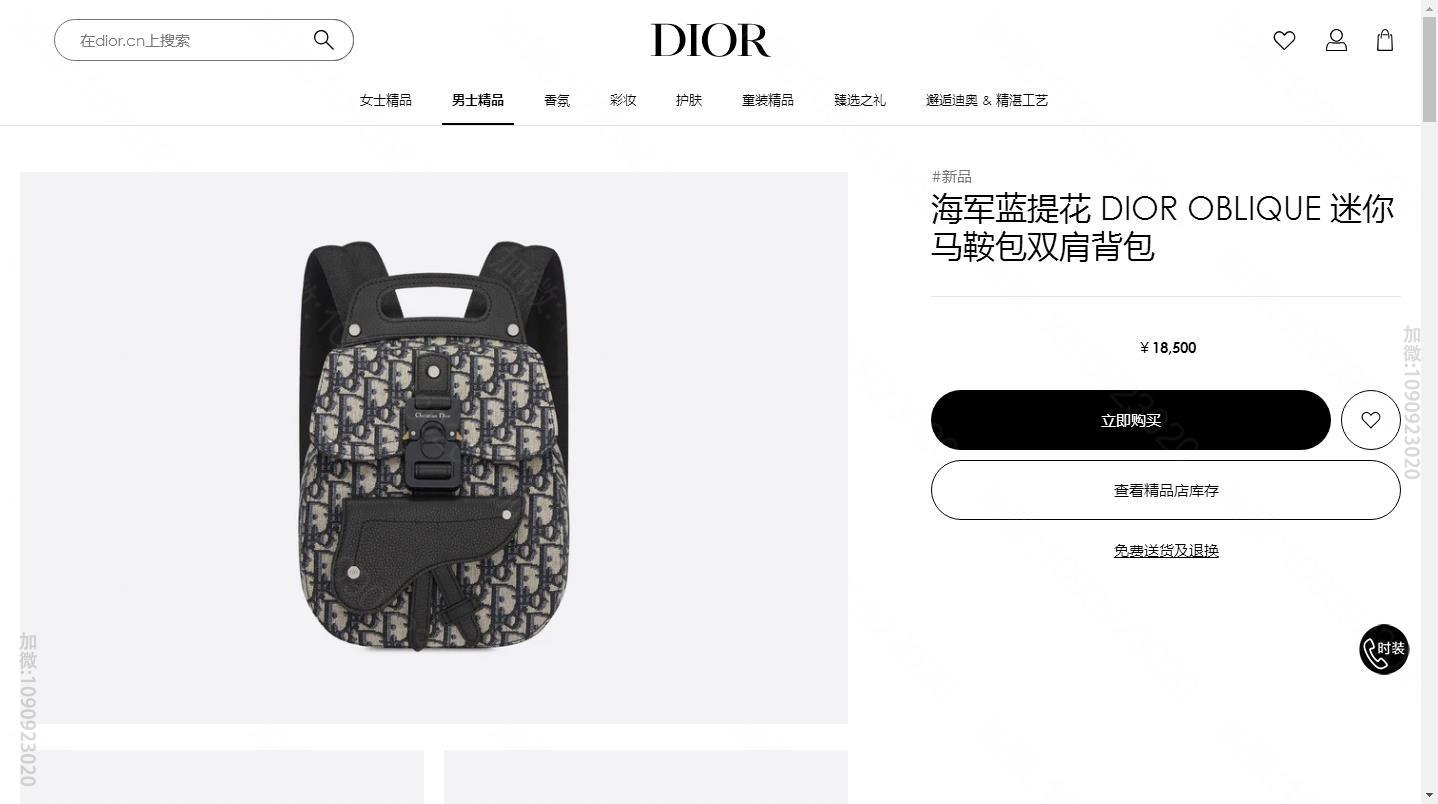
Task: Click 查看精品店库存 button
Action: click(x=1166, y=490)
